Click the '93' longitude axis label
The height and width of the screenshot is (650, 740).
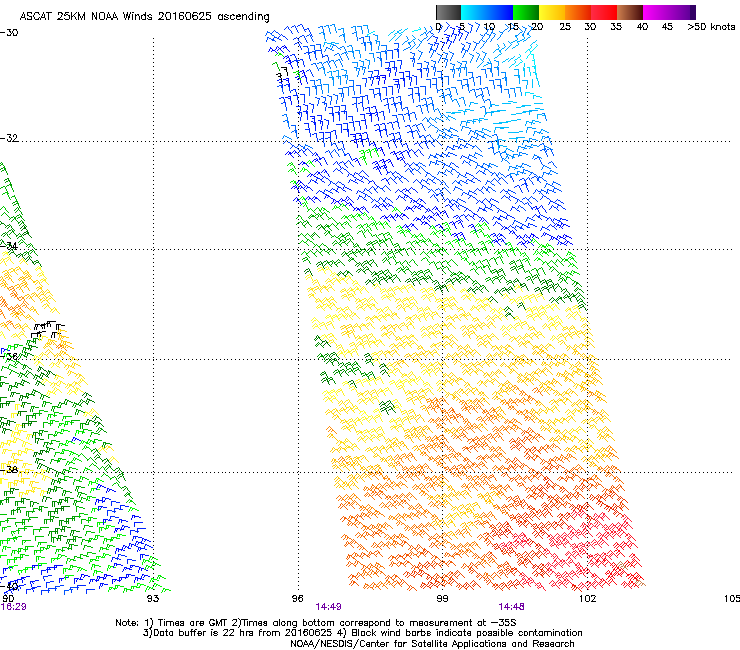tap(153, 599)
